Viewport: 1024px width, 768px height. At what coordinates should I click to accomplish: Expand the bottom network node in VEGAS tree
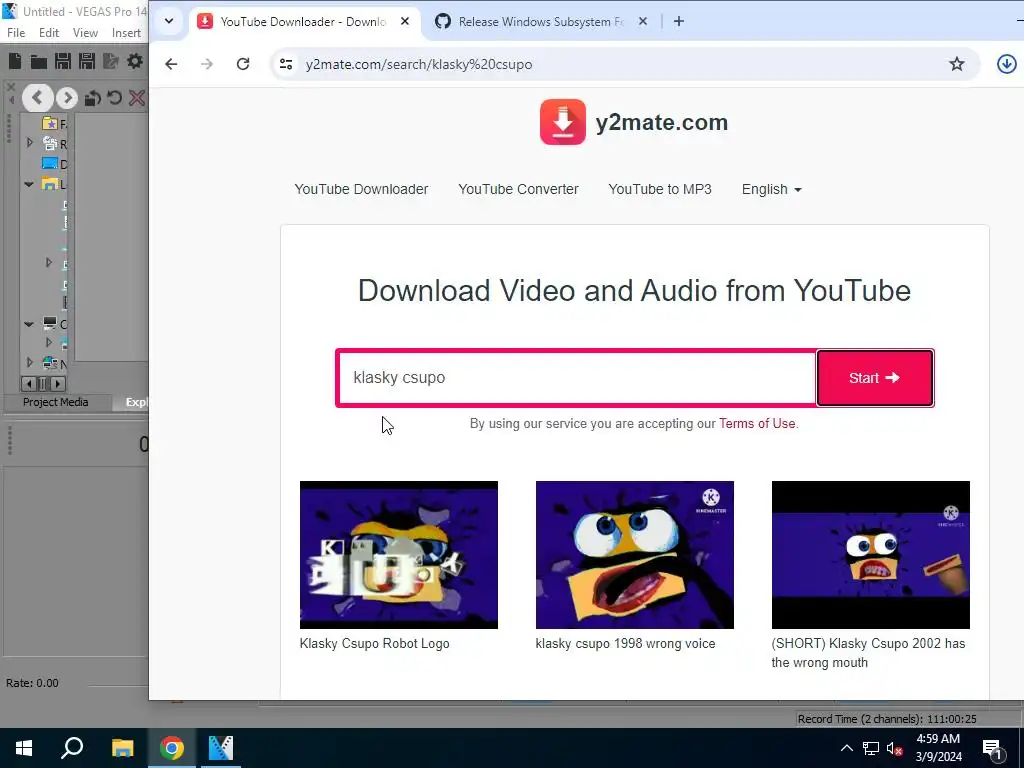(x=29, y=362)
